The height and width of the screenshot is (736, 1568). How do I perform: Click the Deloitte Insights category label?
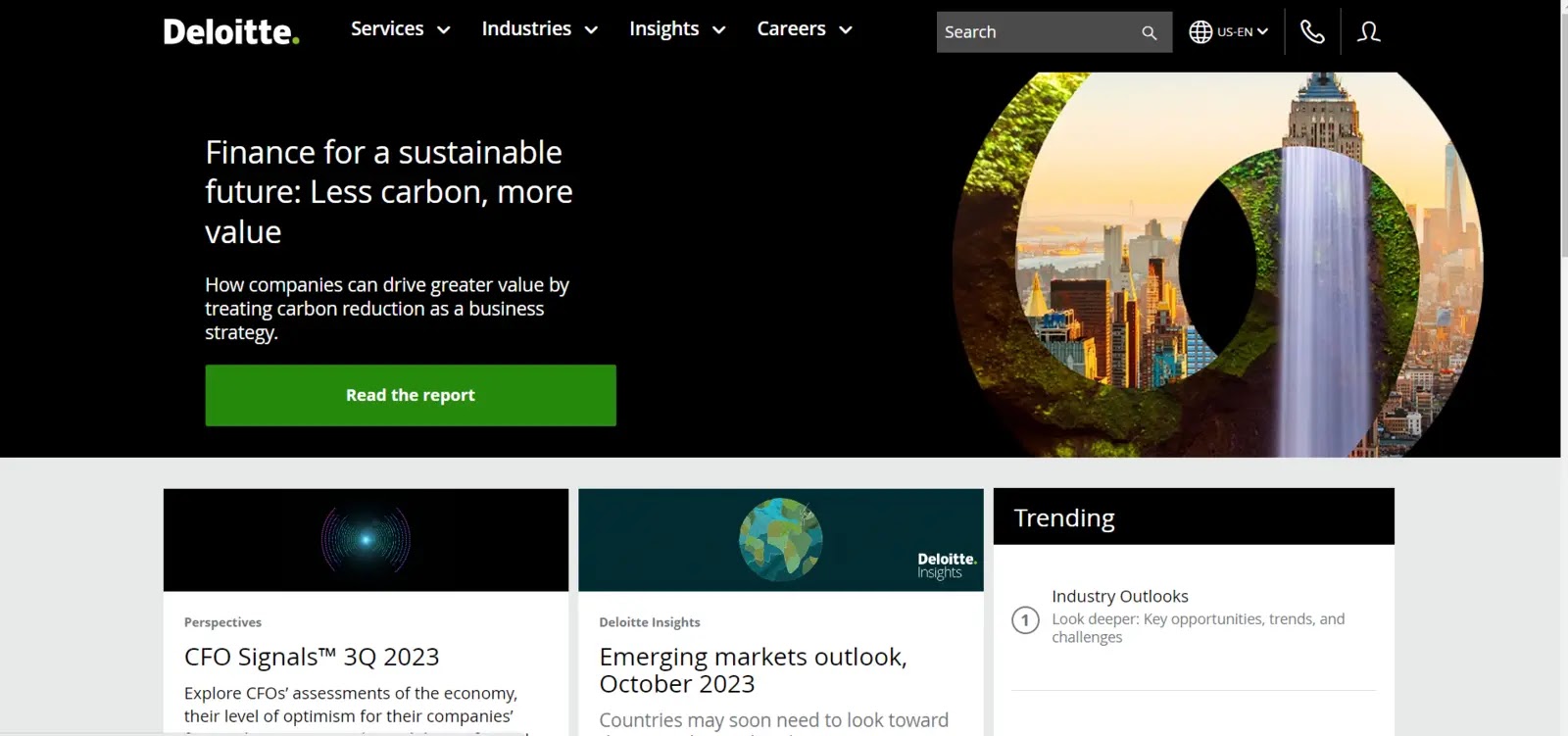click(x=650, y=622)
